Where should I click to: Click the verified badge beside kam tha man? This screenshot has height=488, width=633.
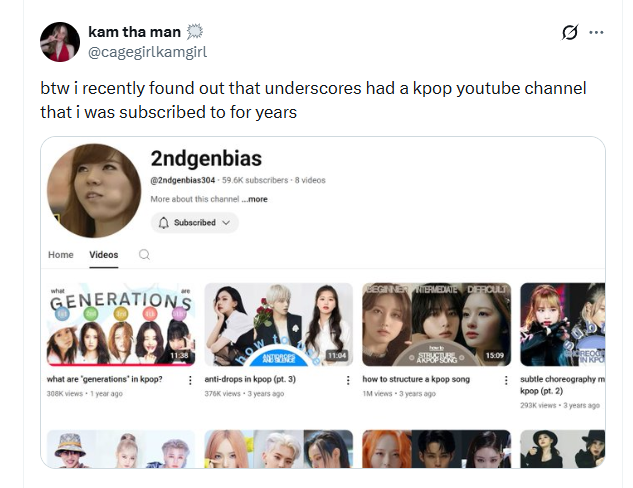point(195,31)
